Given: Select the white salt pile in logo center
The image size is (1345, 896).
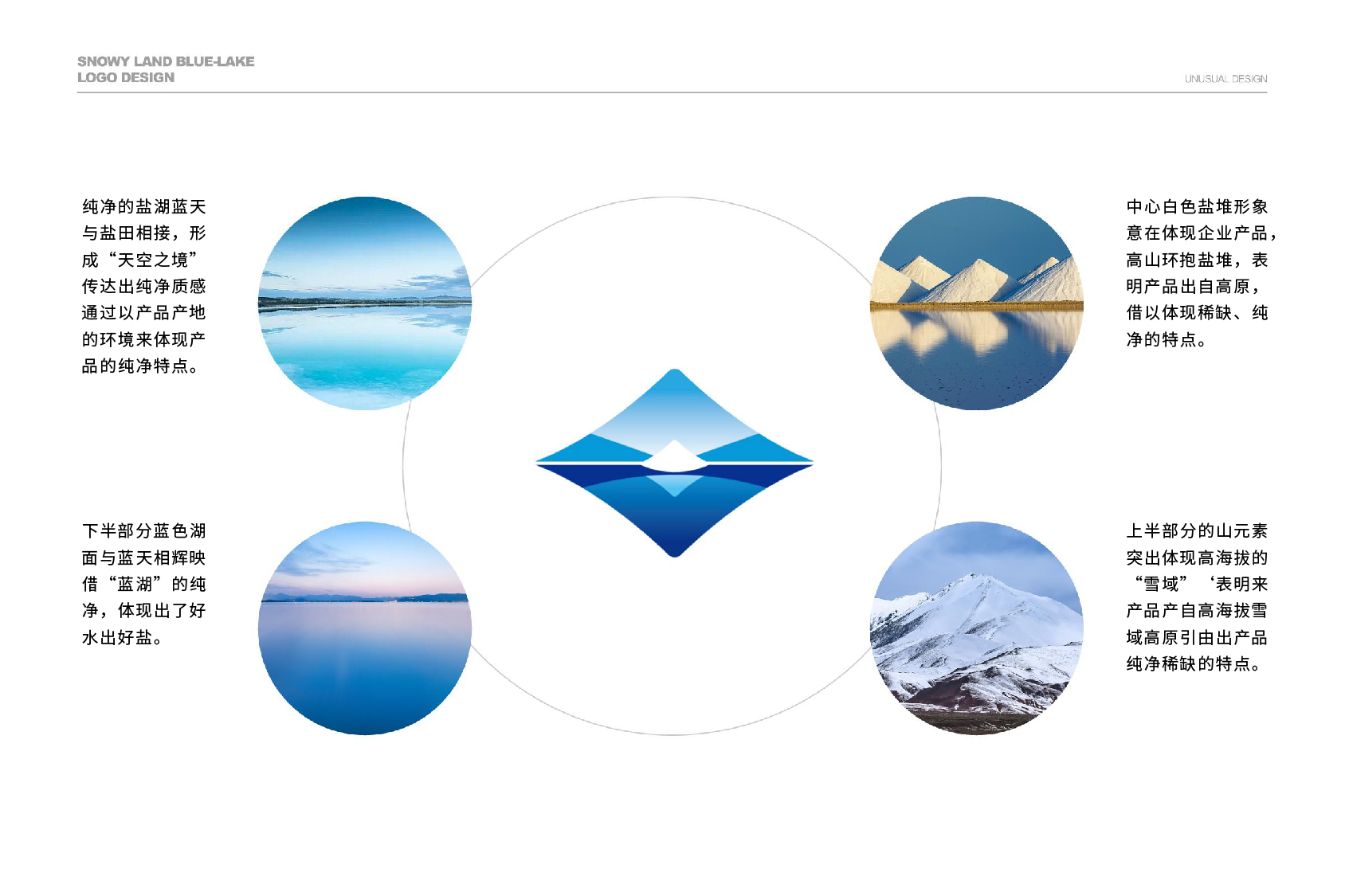Looking at the screenshot, I should (x=674, y=455).
